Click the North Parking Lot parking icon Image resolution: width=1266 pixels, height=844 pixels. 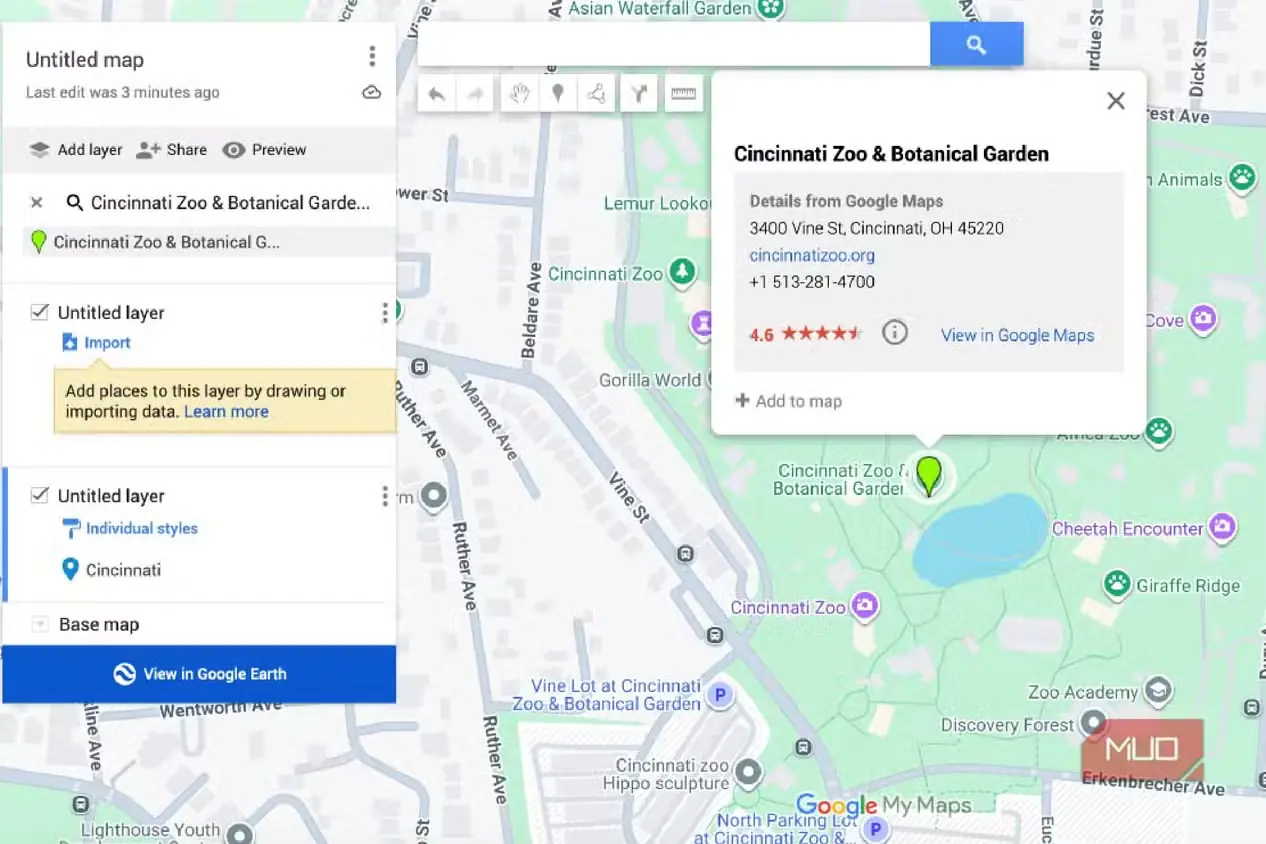pyautogui.click(x=876, y=829)
